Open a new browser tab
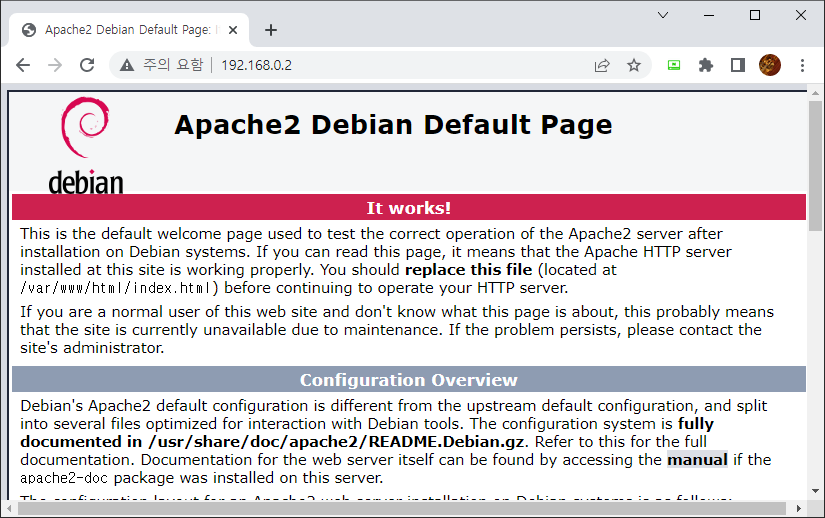Image resolution: width=825 pixels, height=518 pixels. click(271, 30)
